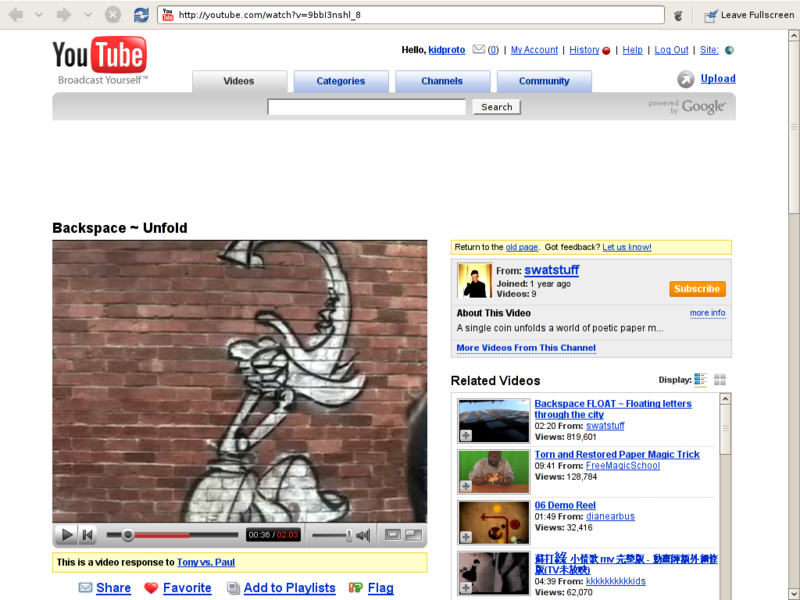
Task: Open the kidproto profile link
Action: pos(446,50)
